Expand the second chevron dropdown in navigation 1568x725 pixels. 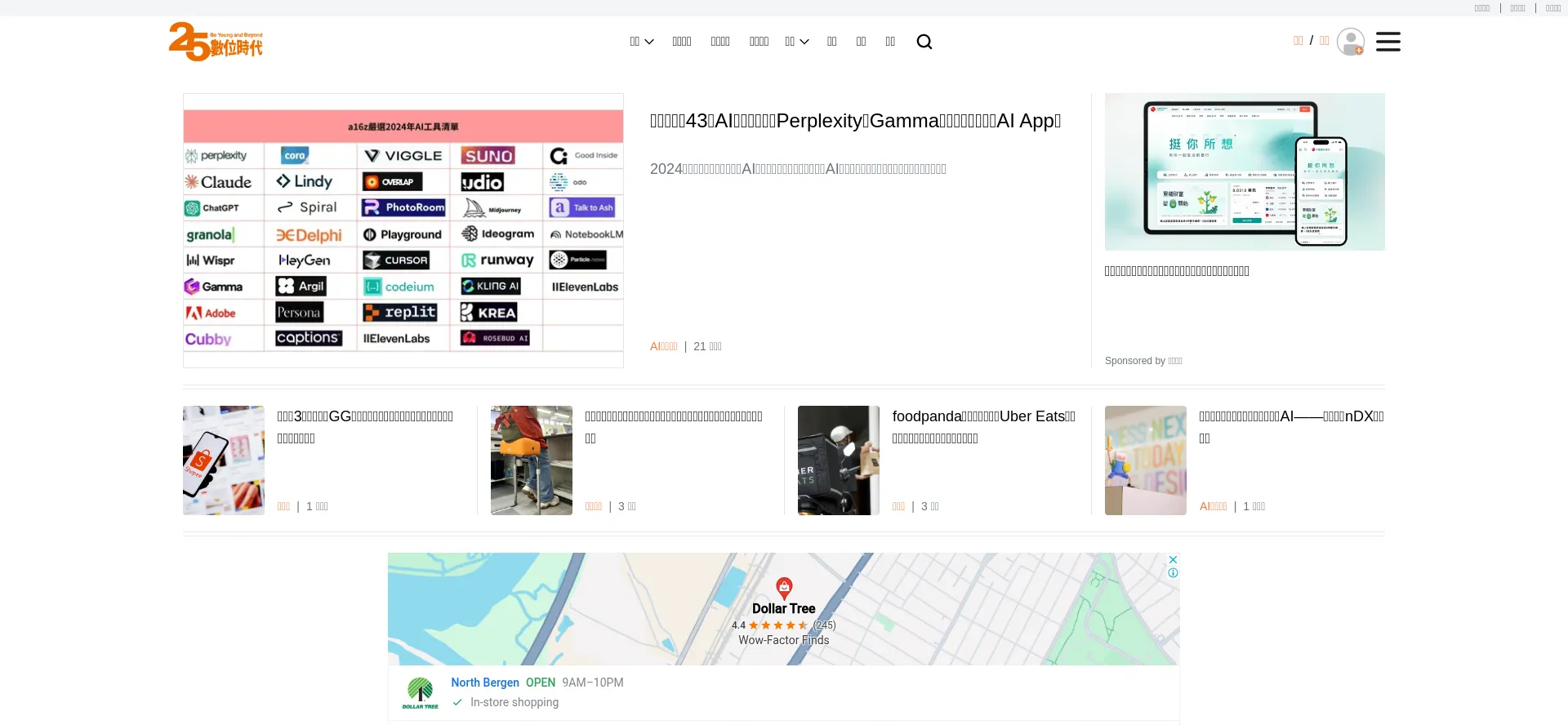pyautogui.click(x=804, y=42)
